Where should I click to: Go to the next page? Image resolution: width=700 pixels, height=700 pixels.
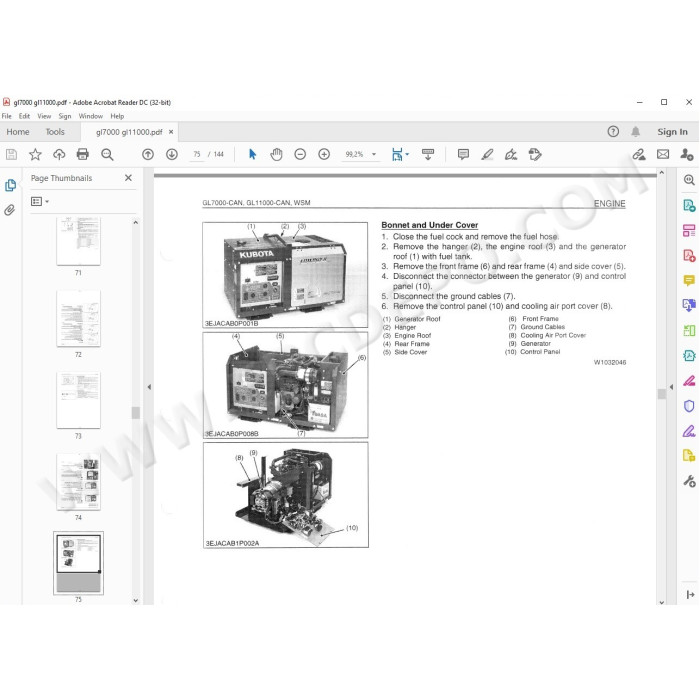[172, 154]
